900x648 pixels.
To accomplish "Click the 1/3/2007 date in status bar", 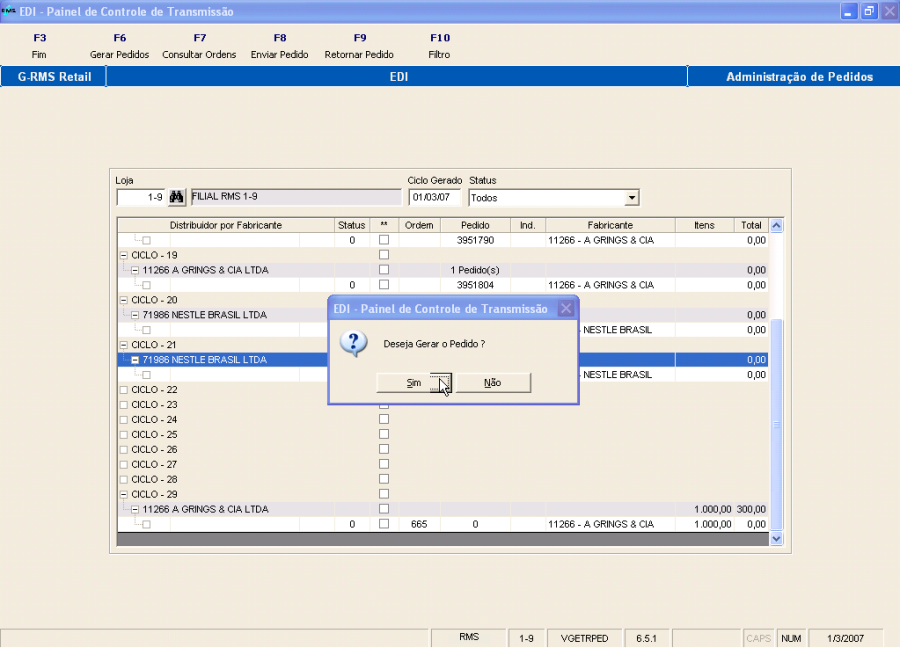I will pyautogui.click(x=845, y=638).
